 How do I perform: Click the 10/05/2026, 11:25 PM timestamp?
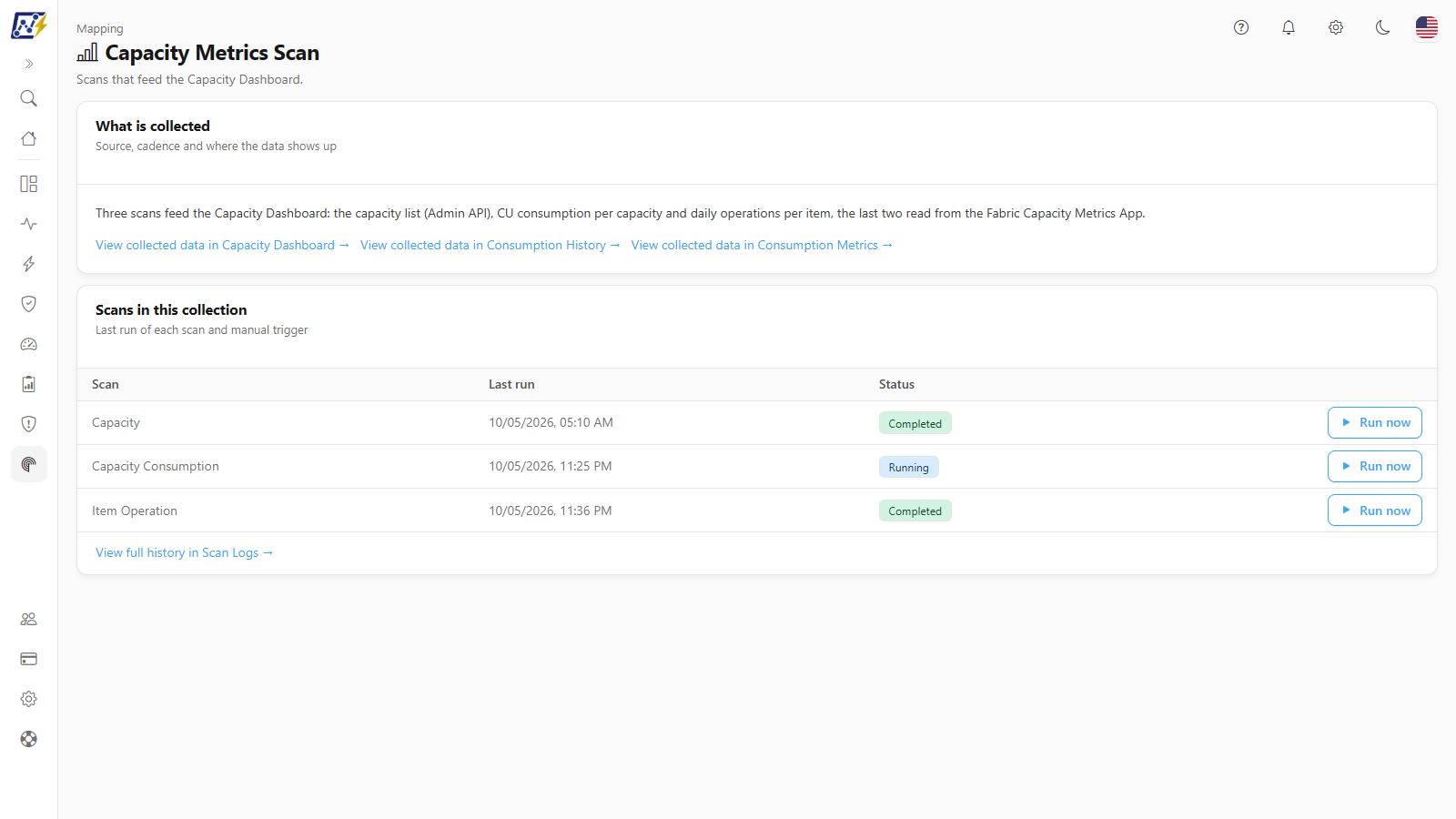(551, 466)
